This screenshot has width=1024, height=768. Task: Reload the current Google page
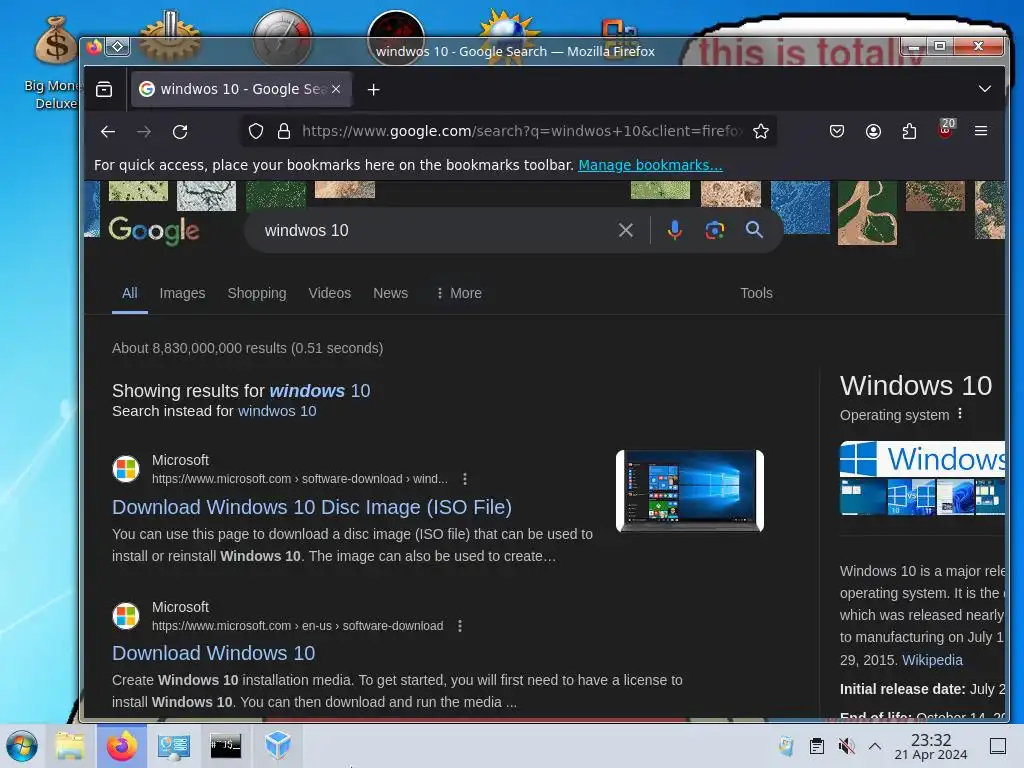point(180,131)
